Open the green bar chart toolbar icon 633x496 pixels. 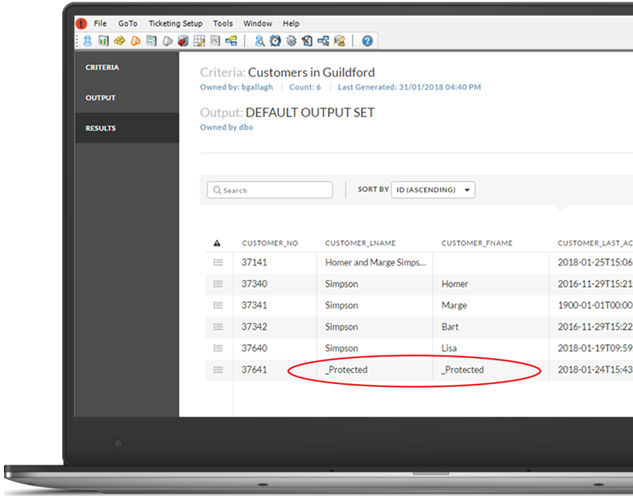tap(103, 41)
